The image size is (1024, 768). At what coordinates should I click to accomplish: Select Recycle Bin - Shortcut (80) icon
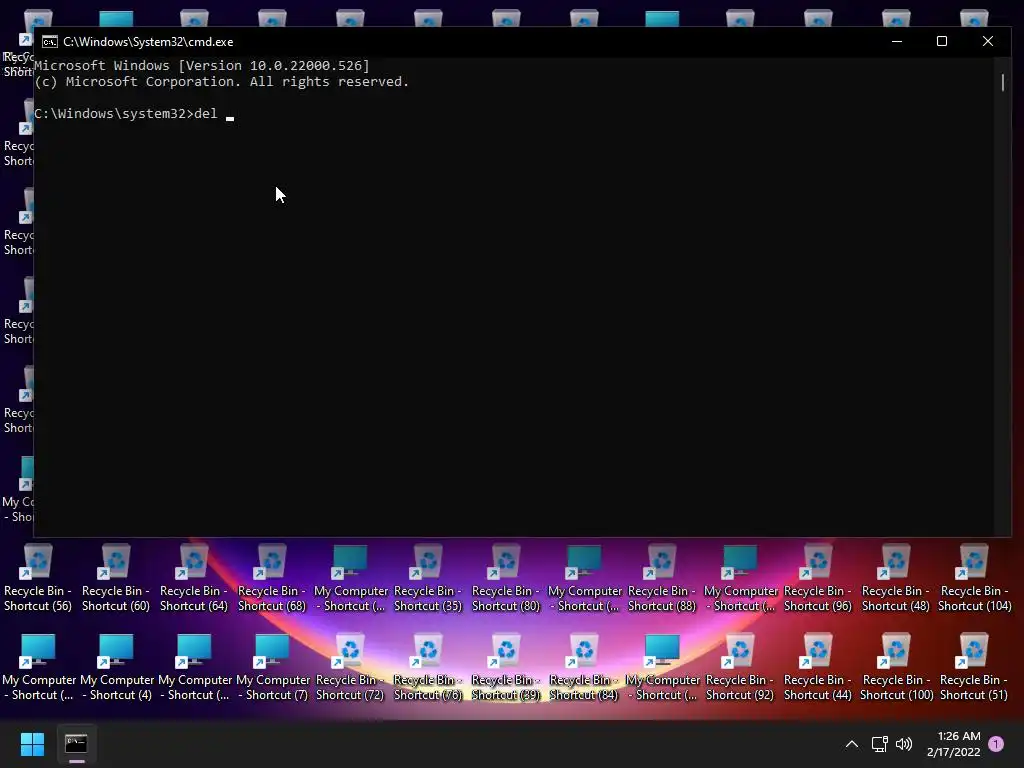click(506, 578)
